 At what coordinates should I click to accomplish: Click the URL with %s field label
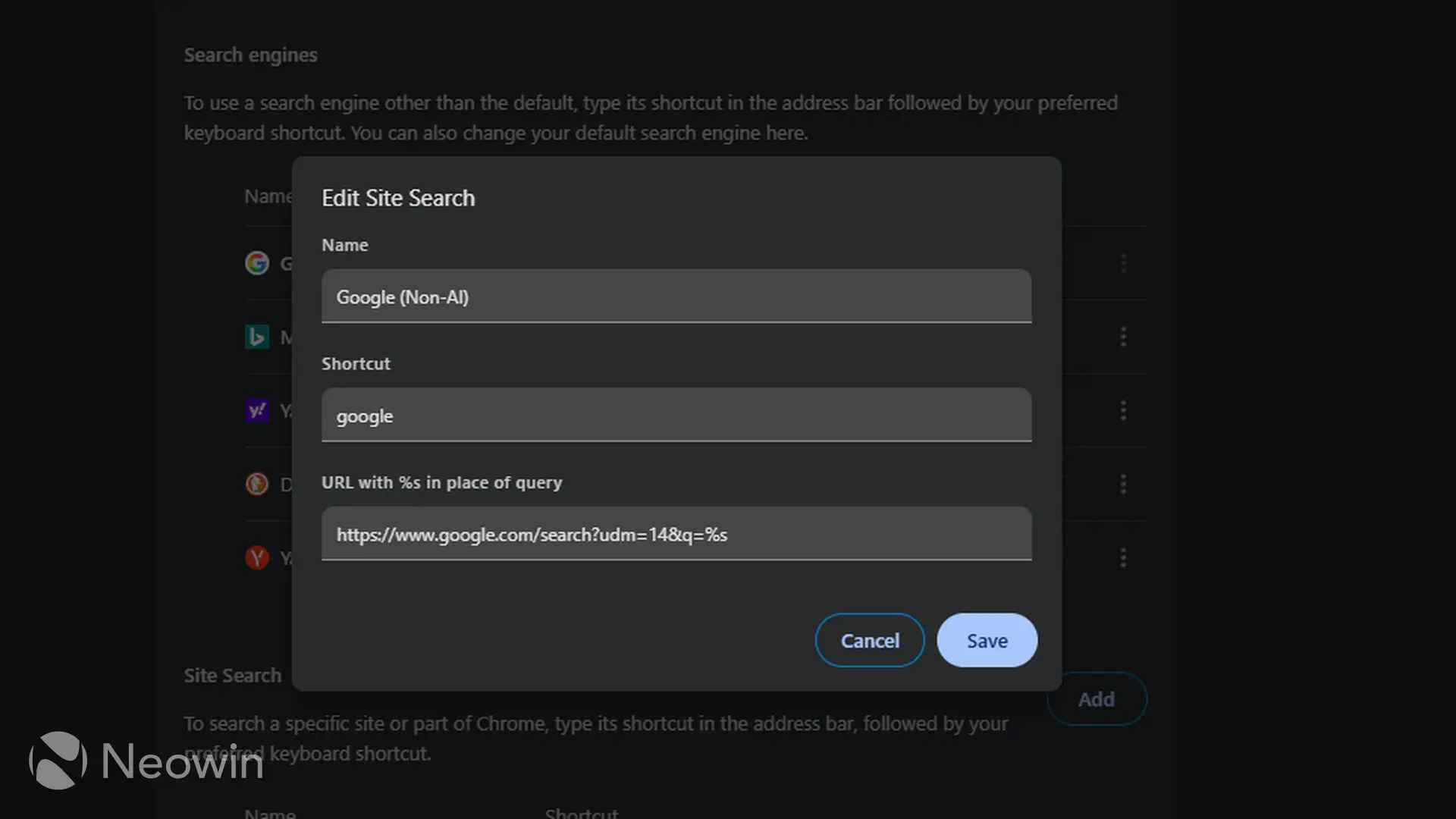441,483
